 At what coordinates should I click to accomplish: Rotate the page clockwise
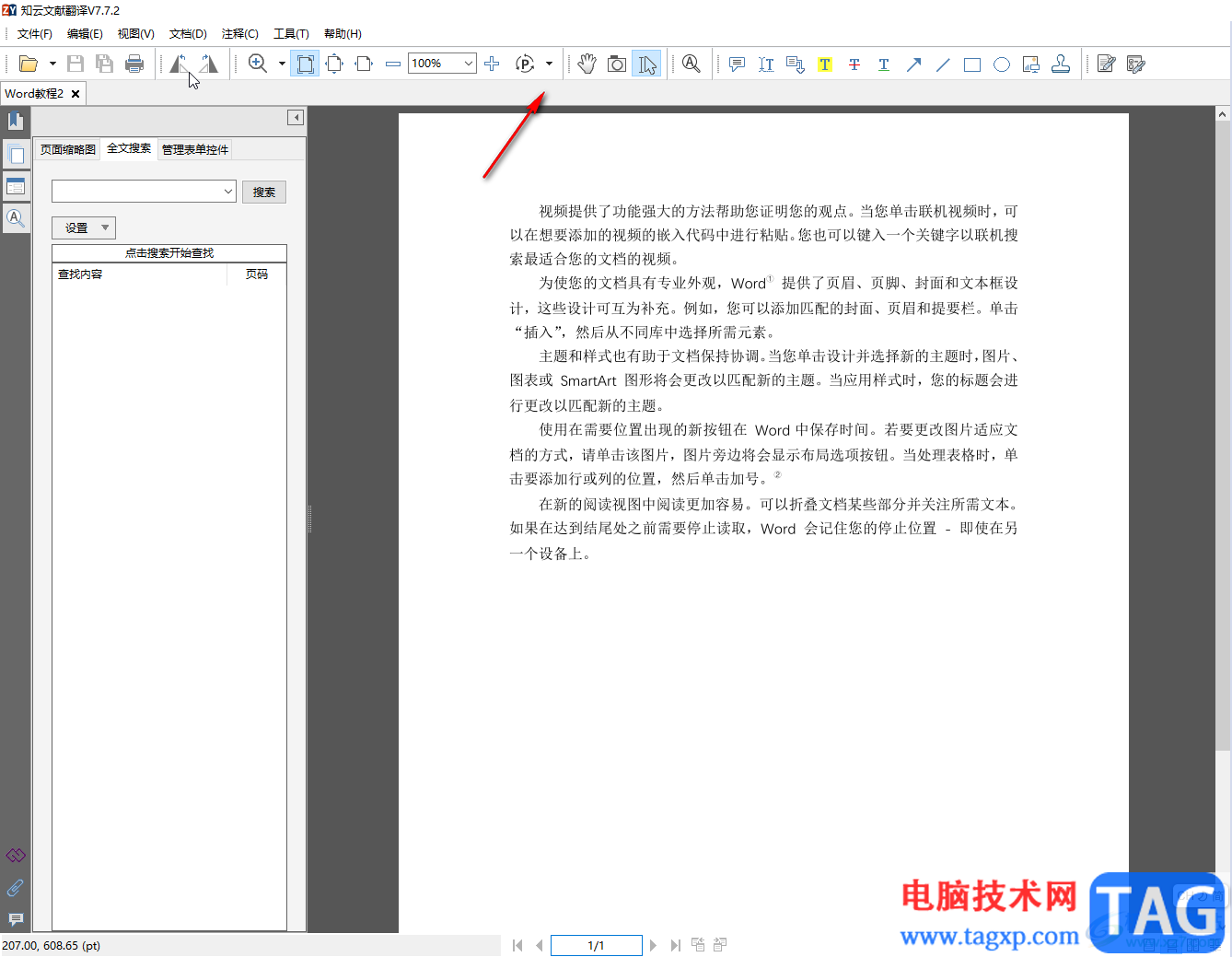[x=209, y=64]
